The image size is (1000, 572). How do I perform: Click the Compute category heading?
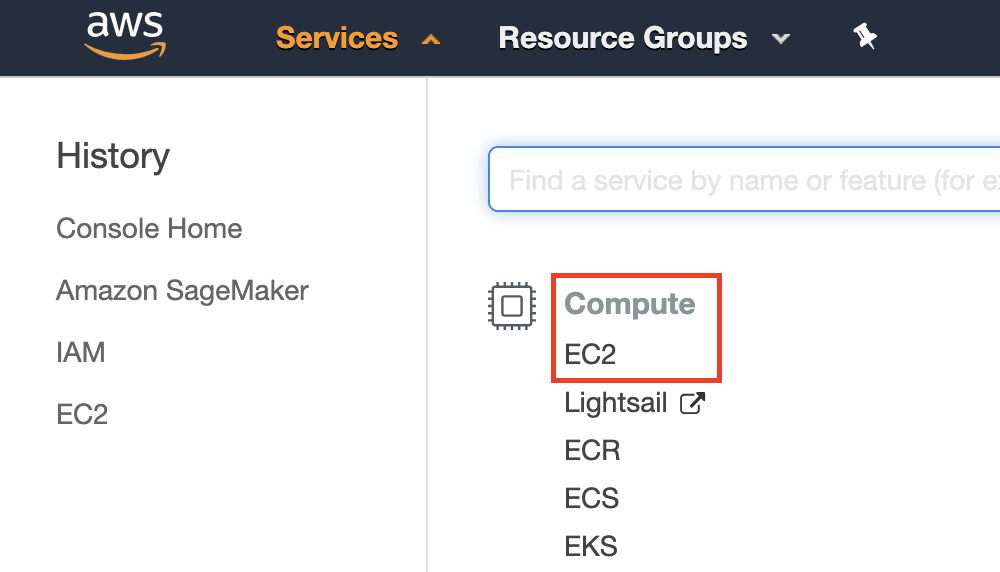coord(630,304)
